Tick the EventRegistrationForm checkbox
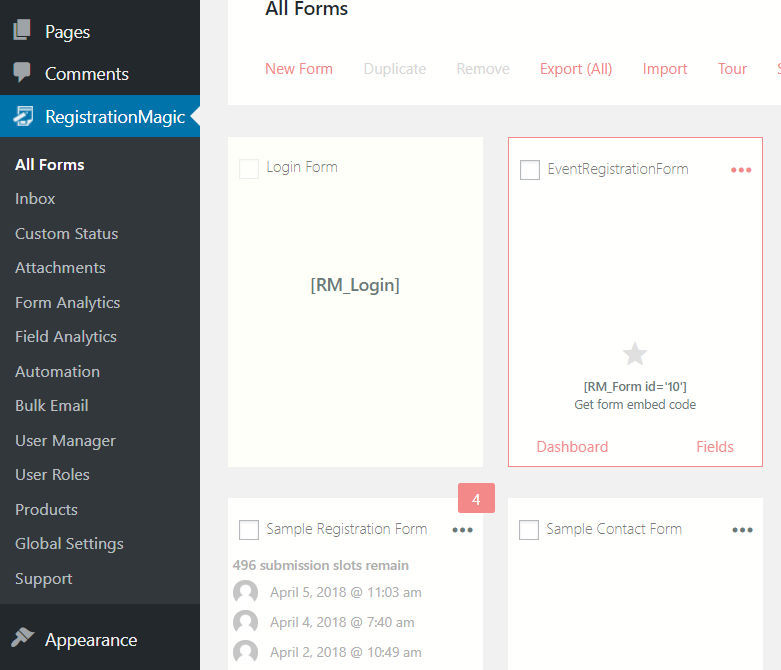 (x=530, y=170)
